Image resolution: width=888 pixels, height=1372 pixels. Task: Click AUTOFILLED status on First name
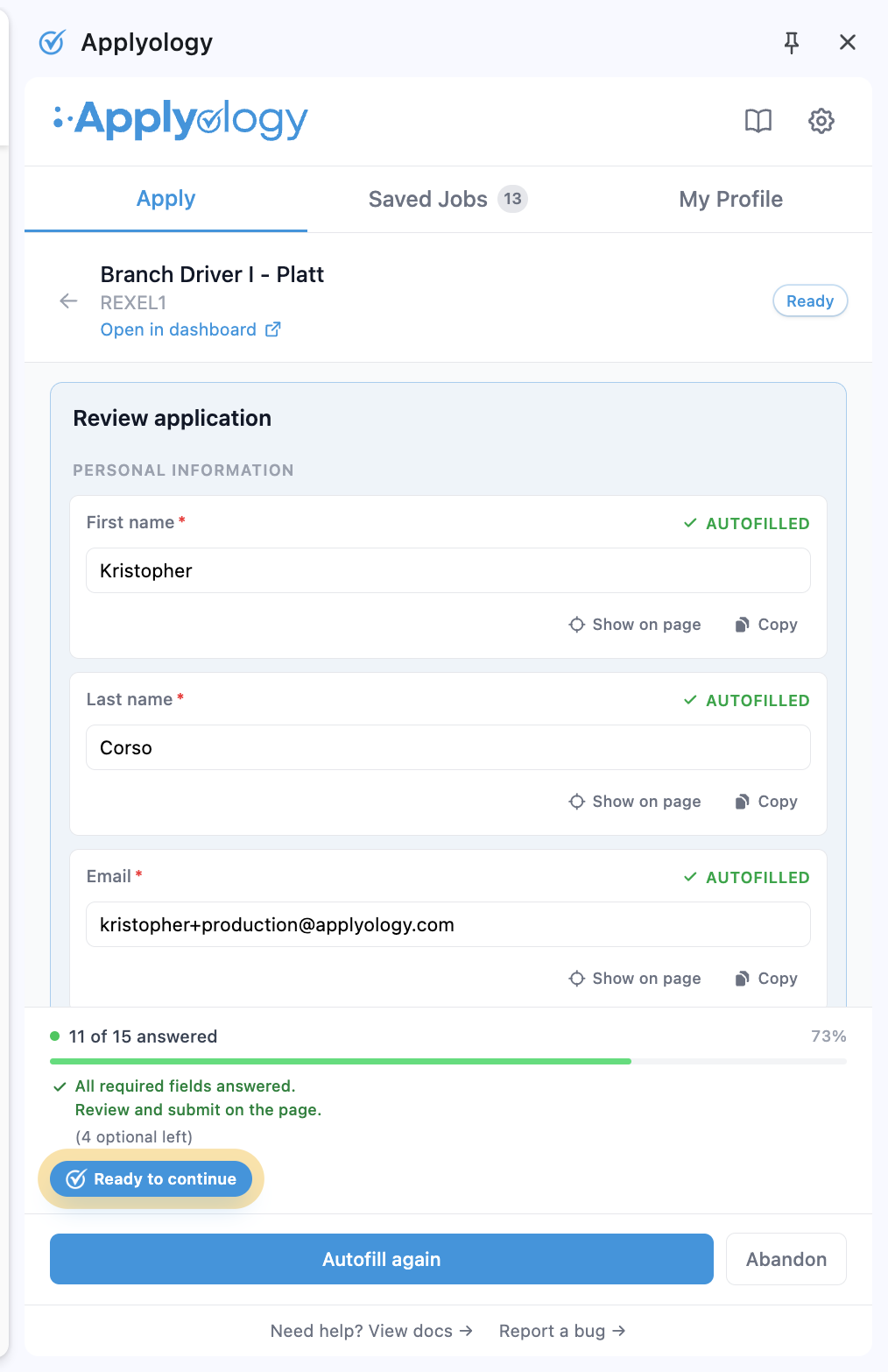(746, 523)
